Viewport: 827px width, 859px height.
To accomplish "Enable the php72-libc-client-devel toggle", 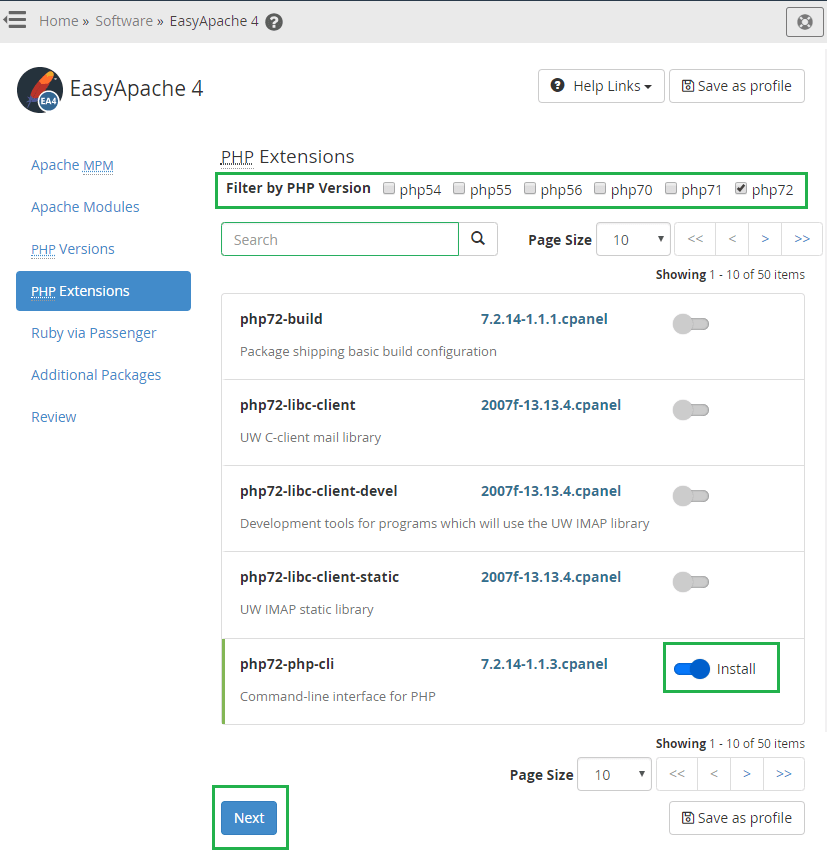I will [691, 496].
